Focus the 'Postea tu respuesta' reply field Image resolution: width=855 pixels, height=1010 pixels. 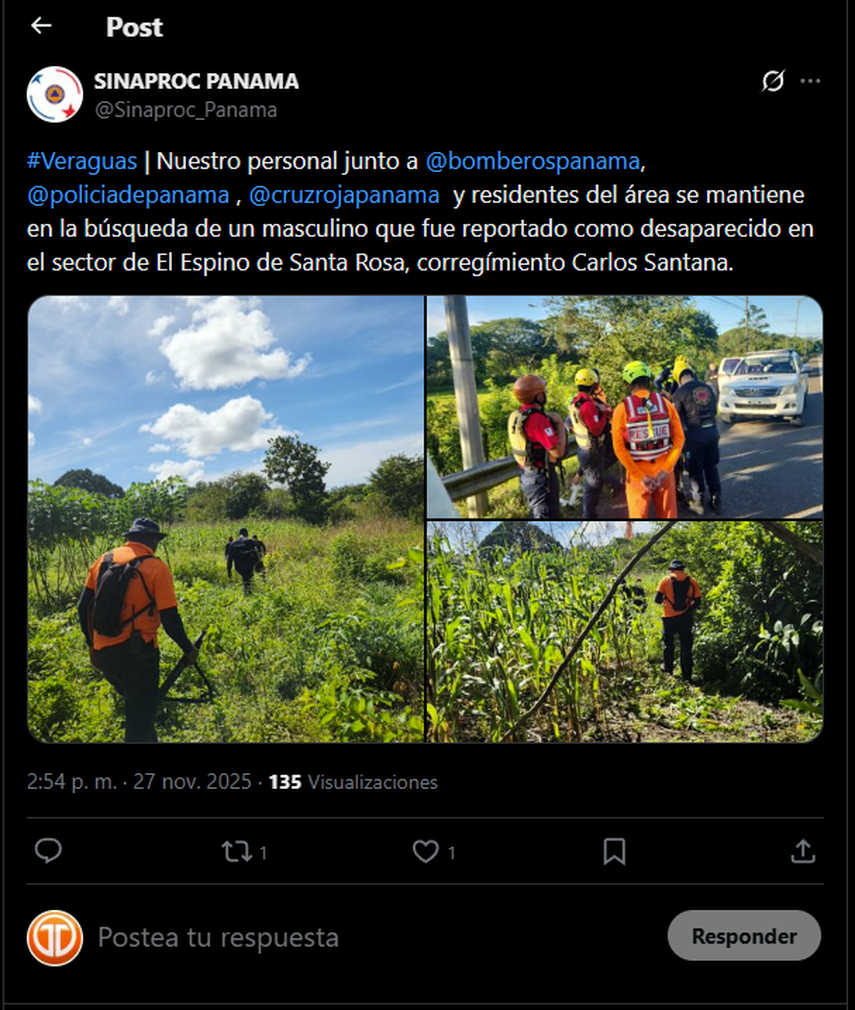[x=374, y=937]
